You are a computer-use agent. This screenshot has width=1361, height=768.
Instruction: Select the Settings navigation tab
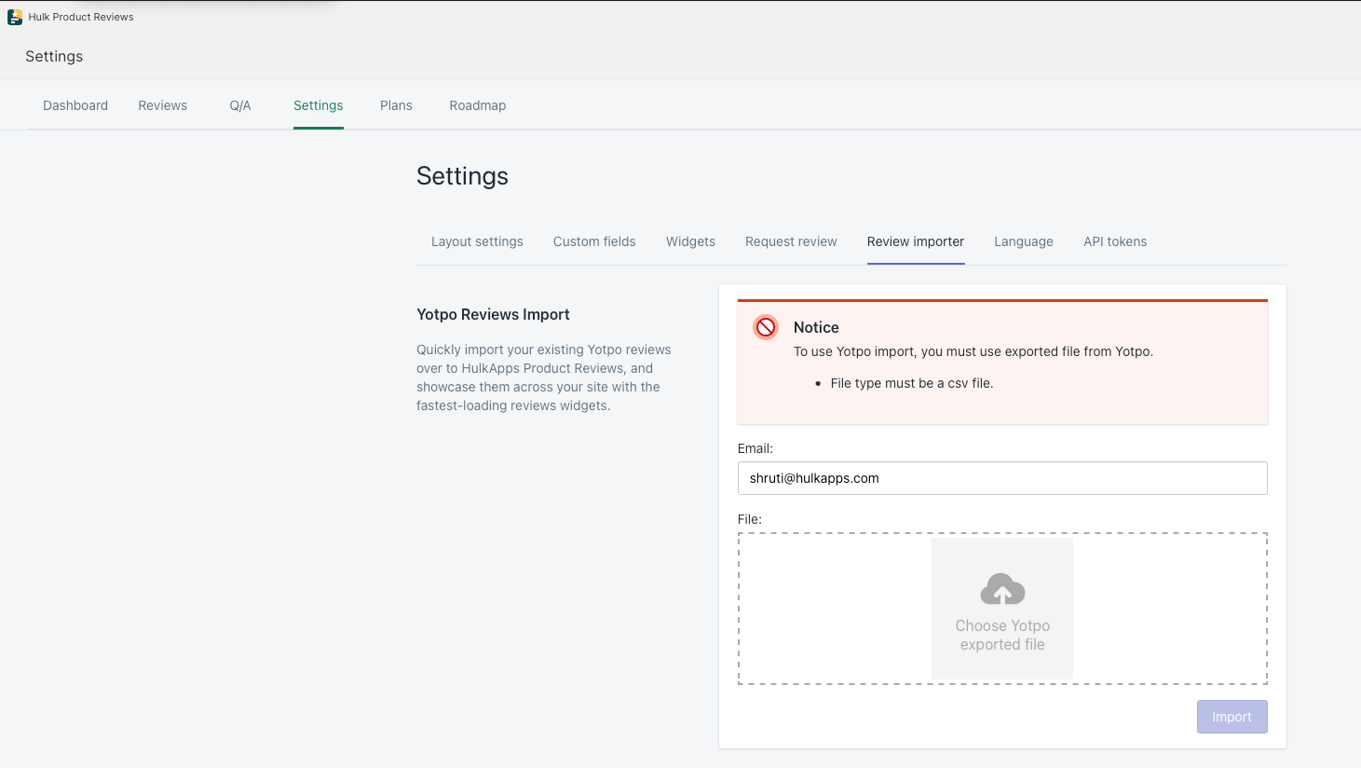[318, 105]
